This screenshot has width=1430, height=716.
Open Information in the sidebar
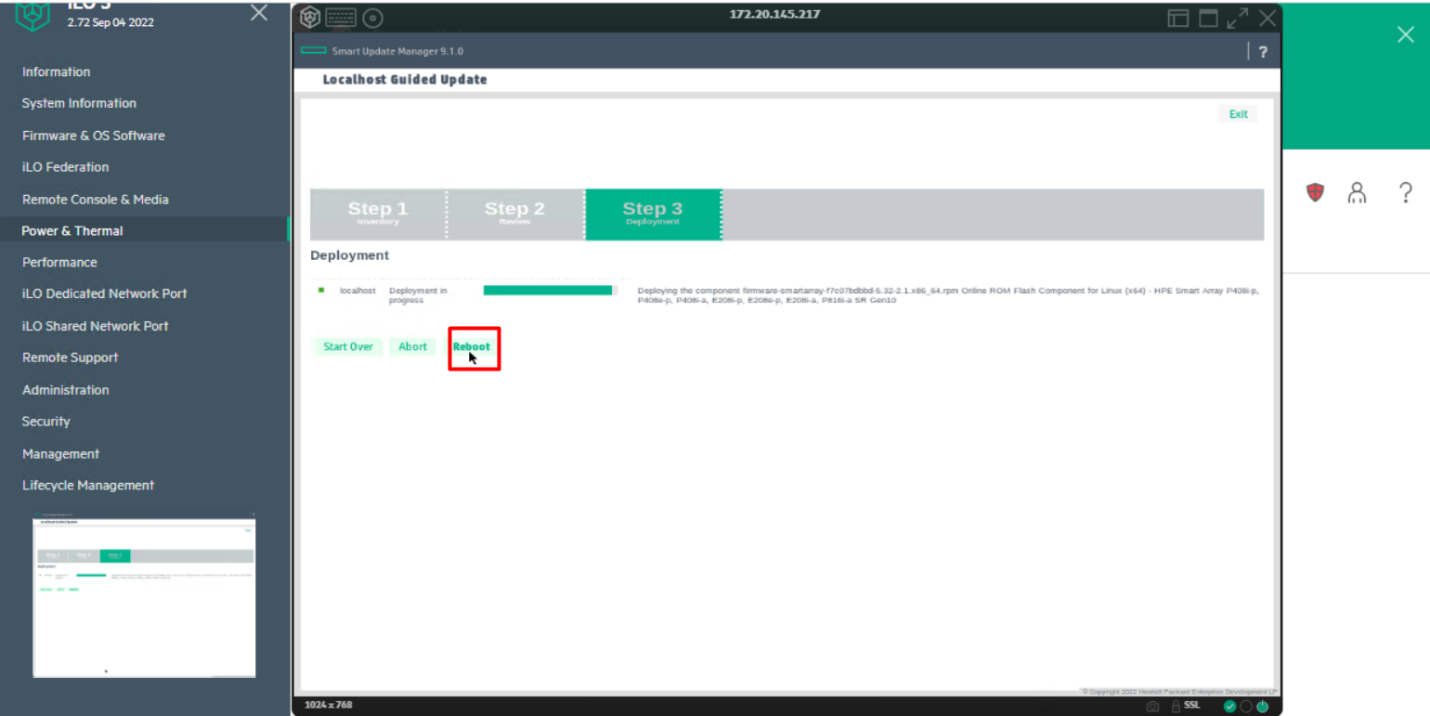pos(56,72)
